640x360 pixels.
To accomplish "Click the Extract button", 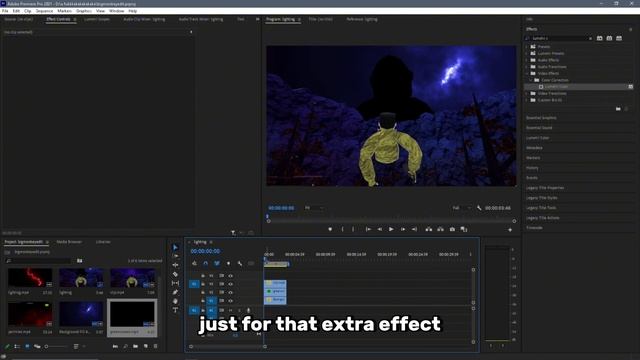I will click(440, 229).
